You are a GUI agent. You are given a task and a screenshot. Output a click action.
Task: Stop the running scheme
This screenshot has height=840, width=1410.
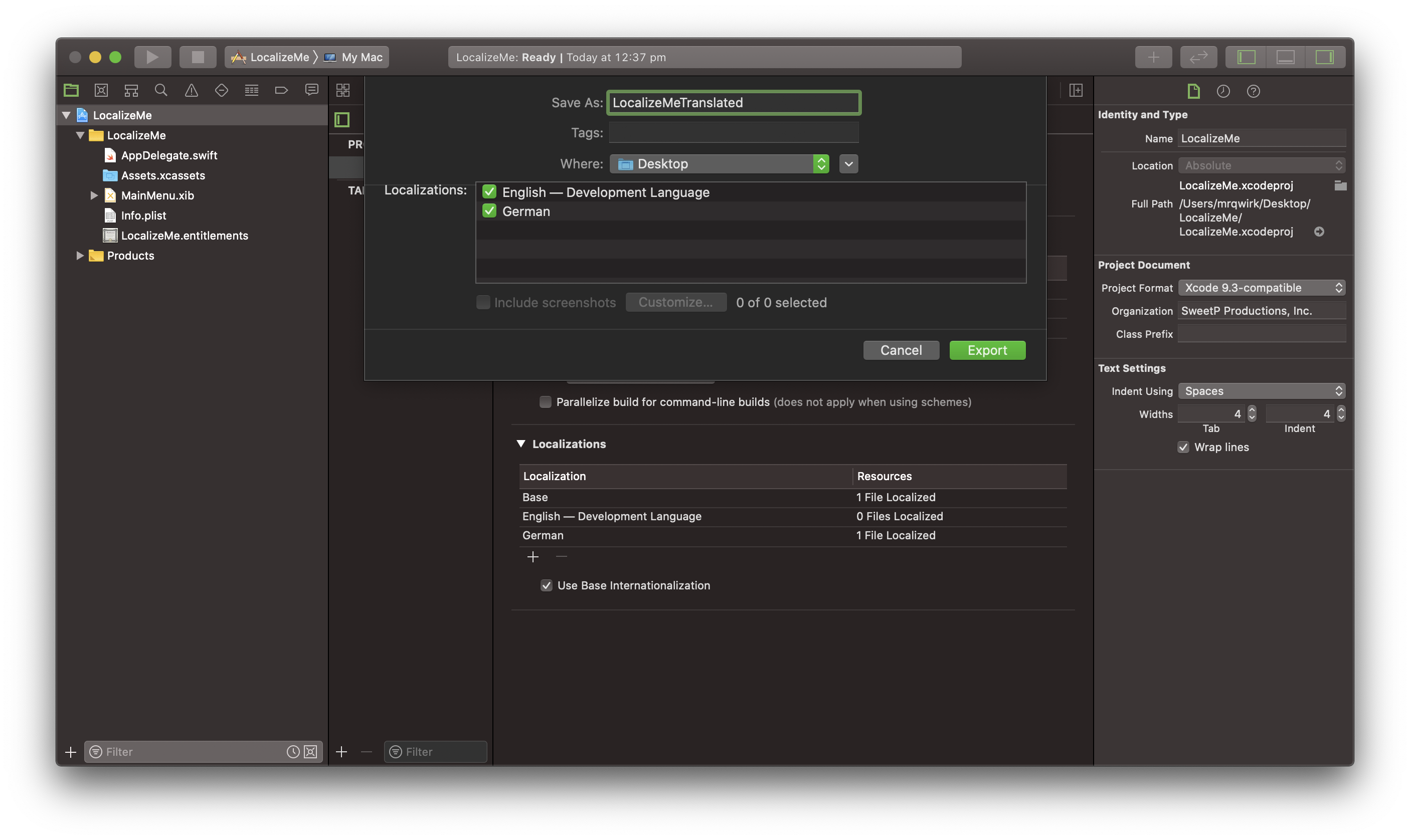click(198, 57)
